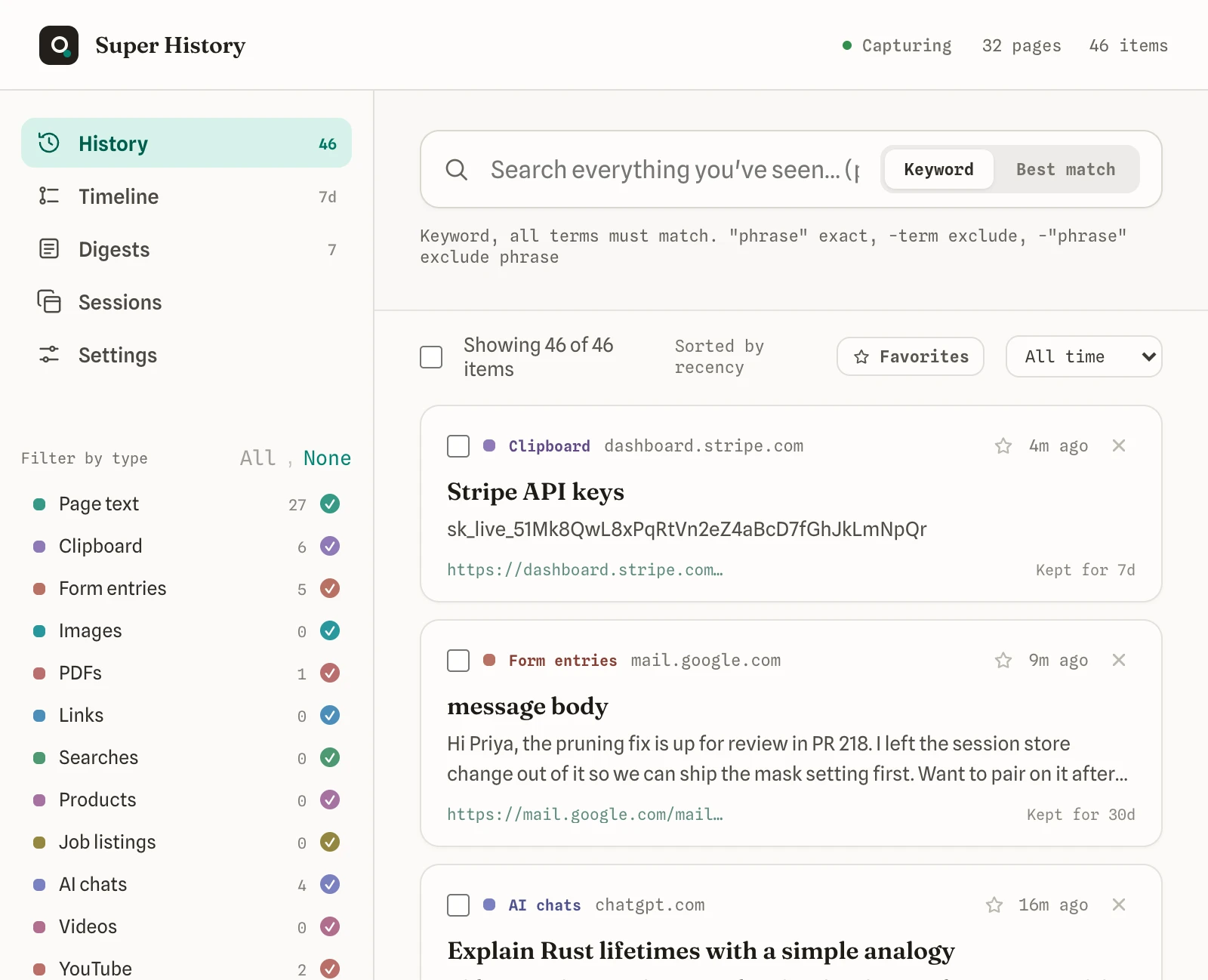Toggle the Searches filter check
The height and width of the screenshot is (980, 1208).
click(x=330, y=757)
